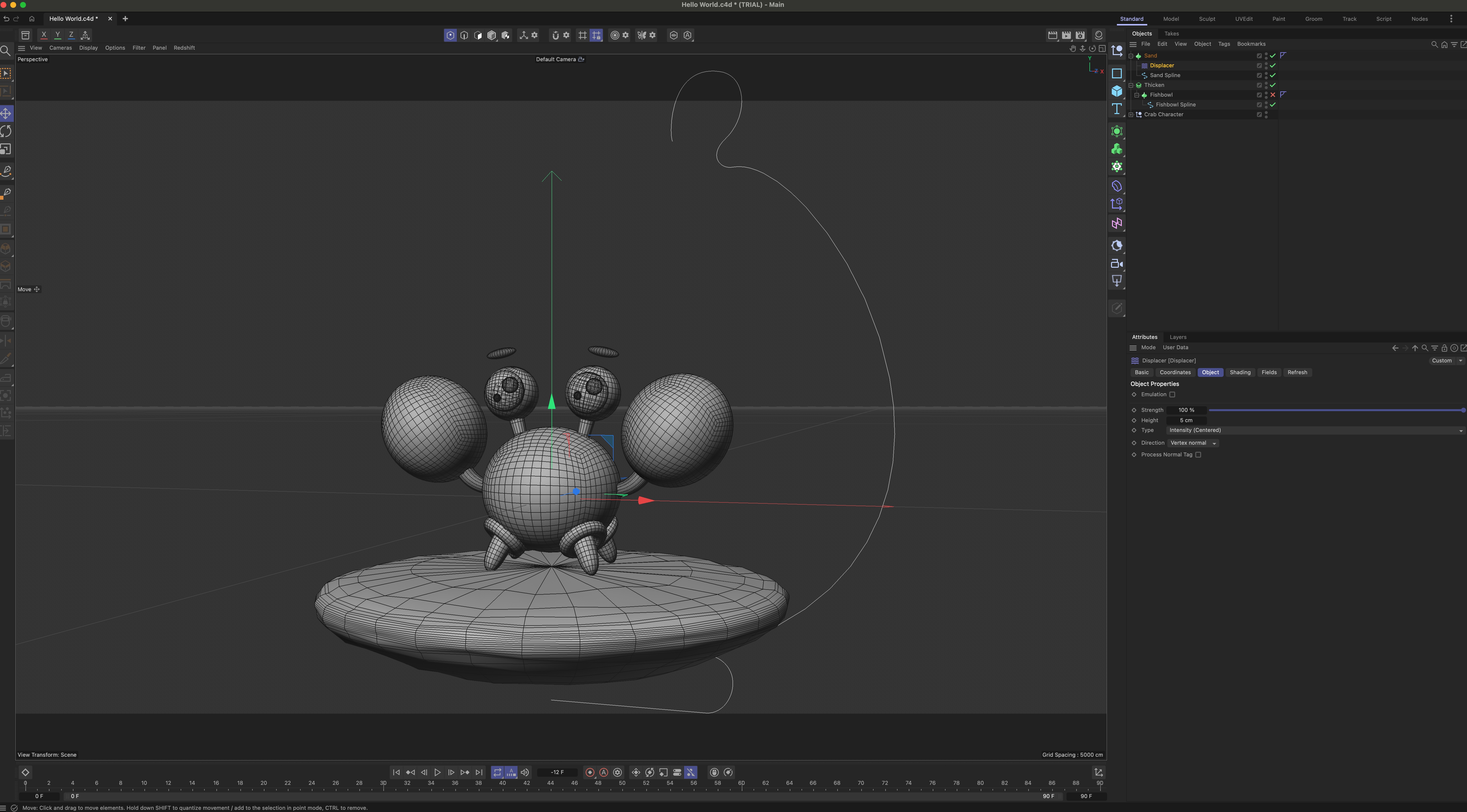Open the Redshift viewport menu

coord(184,48)
